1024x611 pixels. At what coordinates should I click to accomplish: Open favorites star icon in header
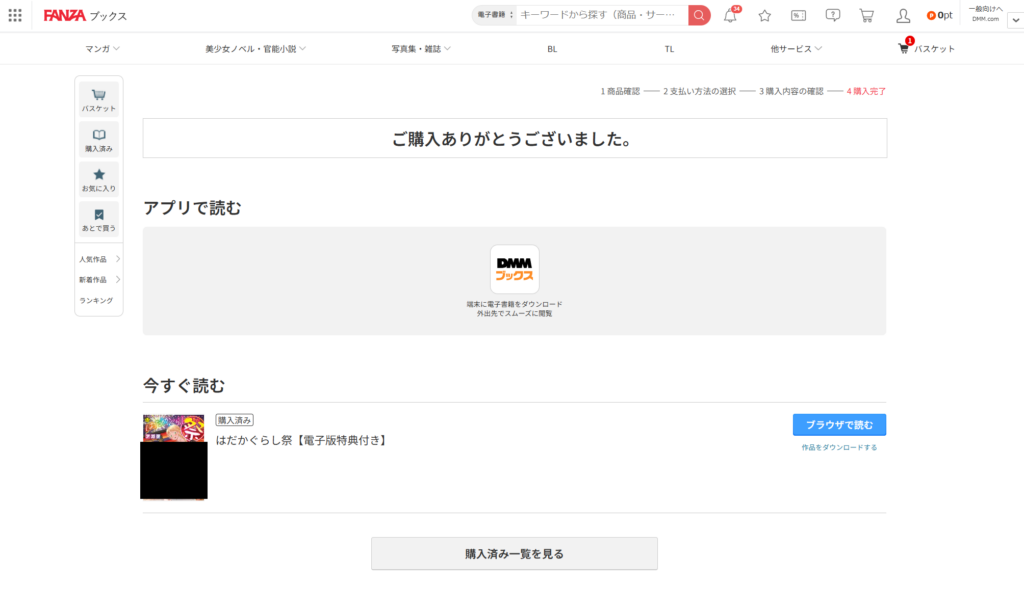click(765, 16)
